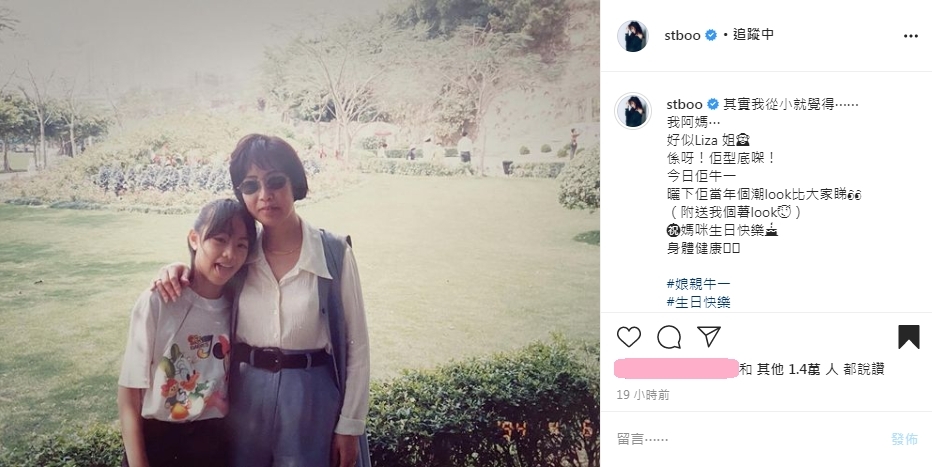Open the three-dot more options menu
Image resolution: width=932 pixels, height=467 pixels.
911,36
